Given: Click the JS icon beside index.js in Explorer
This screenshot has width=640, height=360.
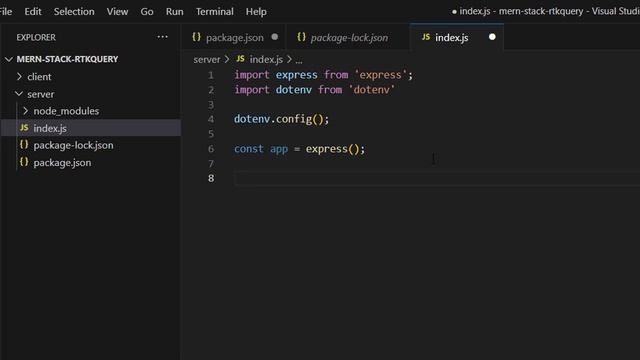Looking at the screenshot, I should click(24, 128).
